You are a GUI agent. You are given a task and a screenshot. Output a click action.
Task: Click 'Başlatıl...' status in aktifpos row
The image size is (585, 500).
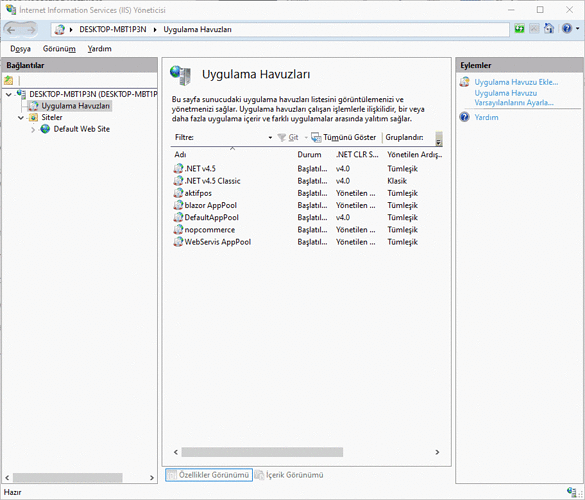tap(312, 193)
